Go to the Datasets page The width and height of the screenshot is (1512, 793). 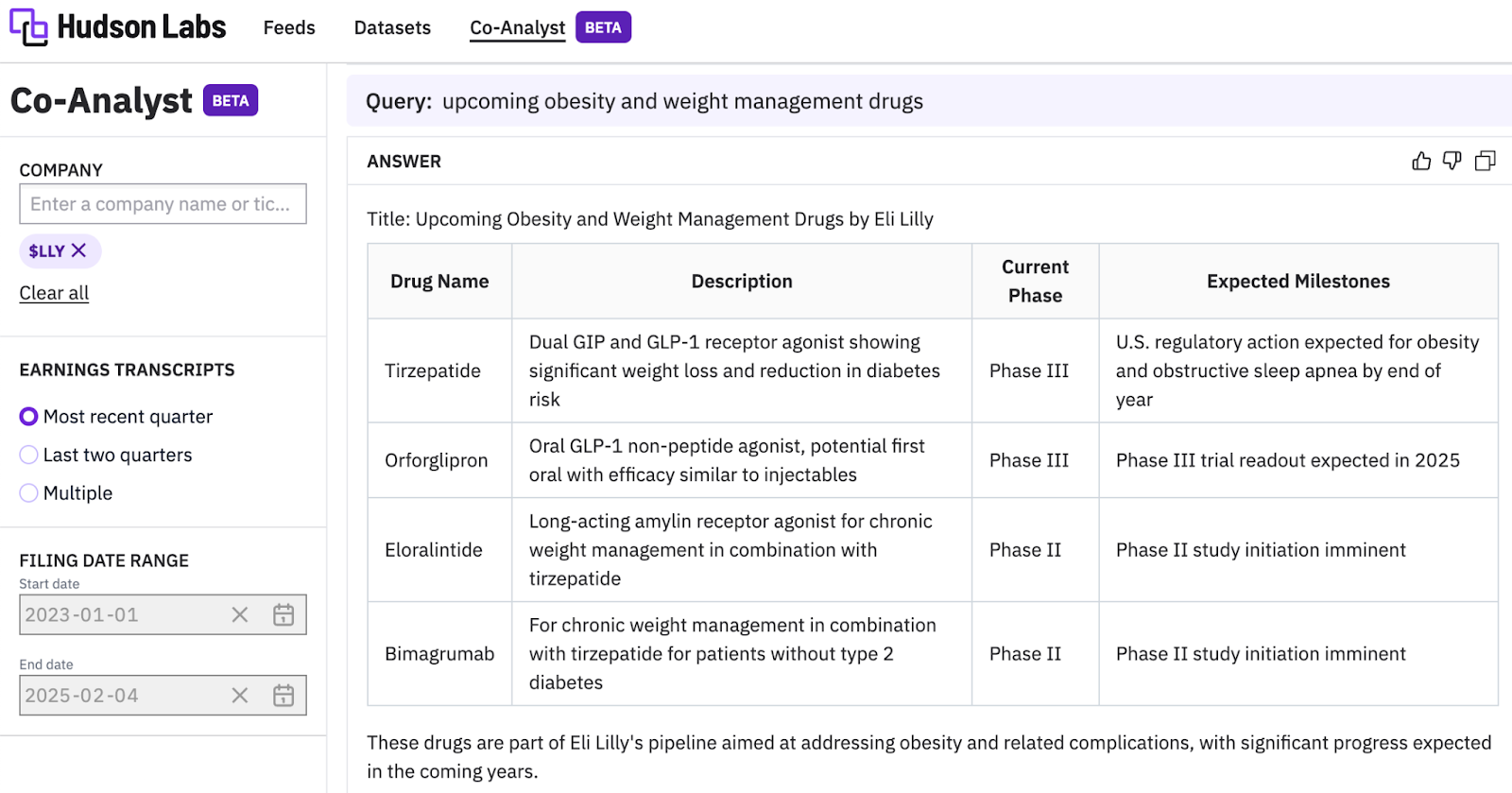tap(392, 28)
